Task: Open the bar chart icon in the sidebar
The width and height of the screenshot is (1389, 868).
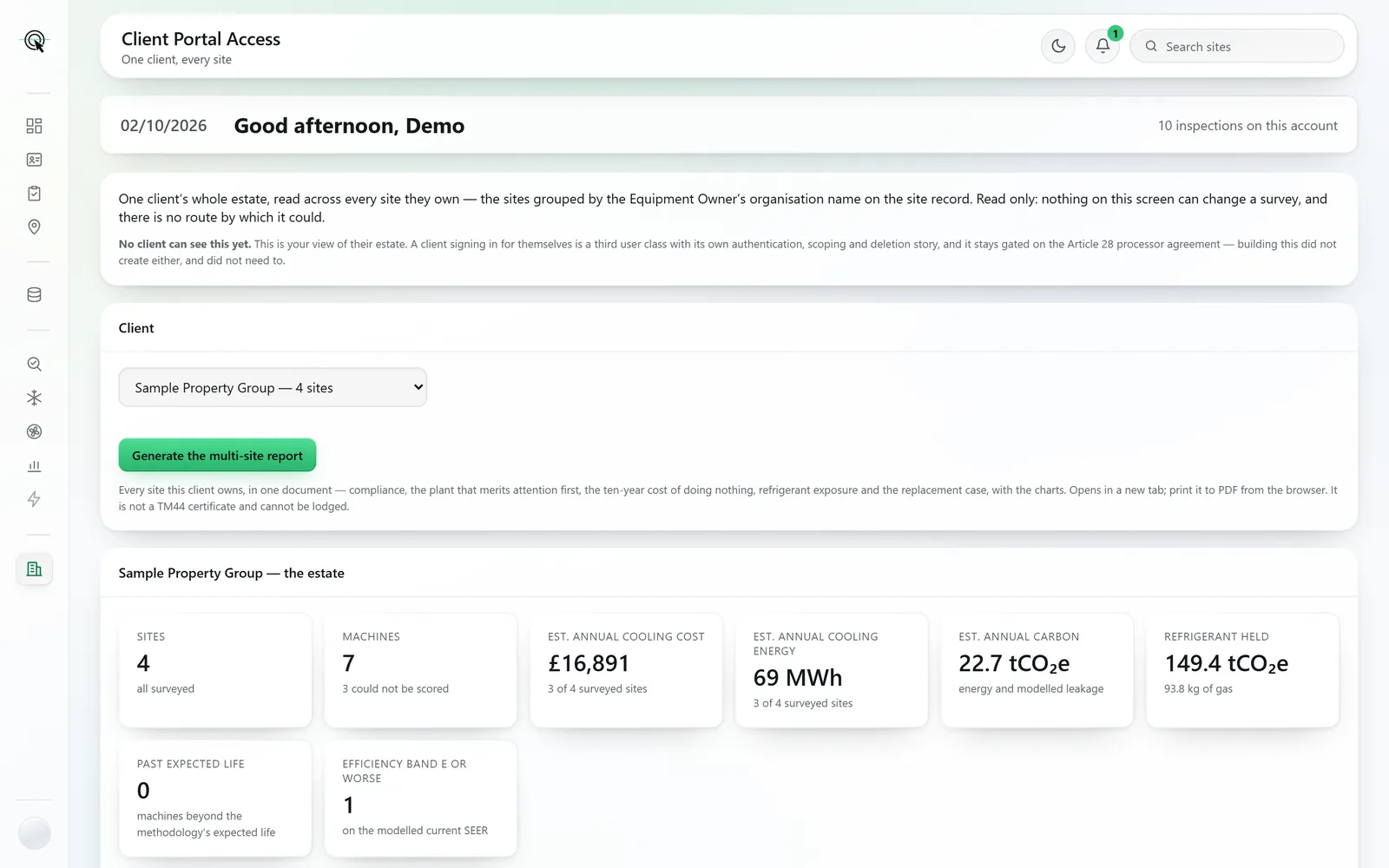Action: click(x=34, y=465)
